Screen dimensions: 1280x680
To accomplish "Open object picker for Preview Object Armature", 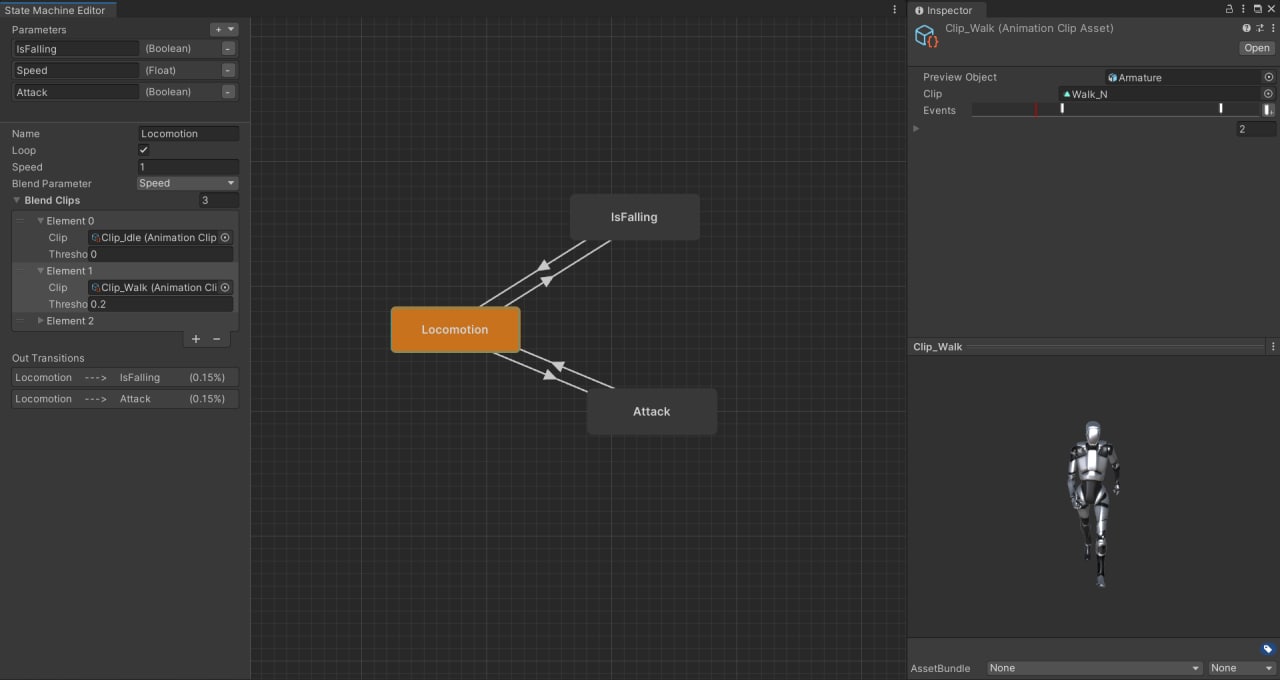I will pos(1269,77).
